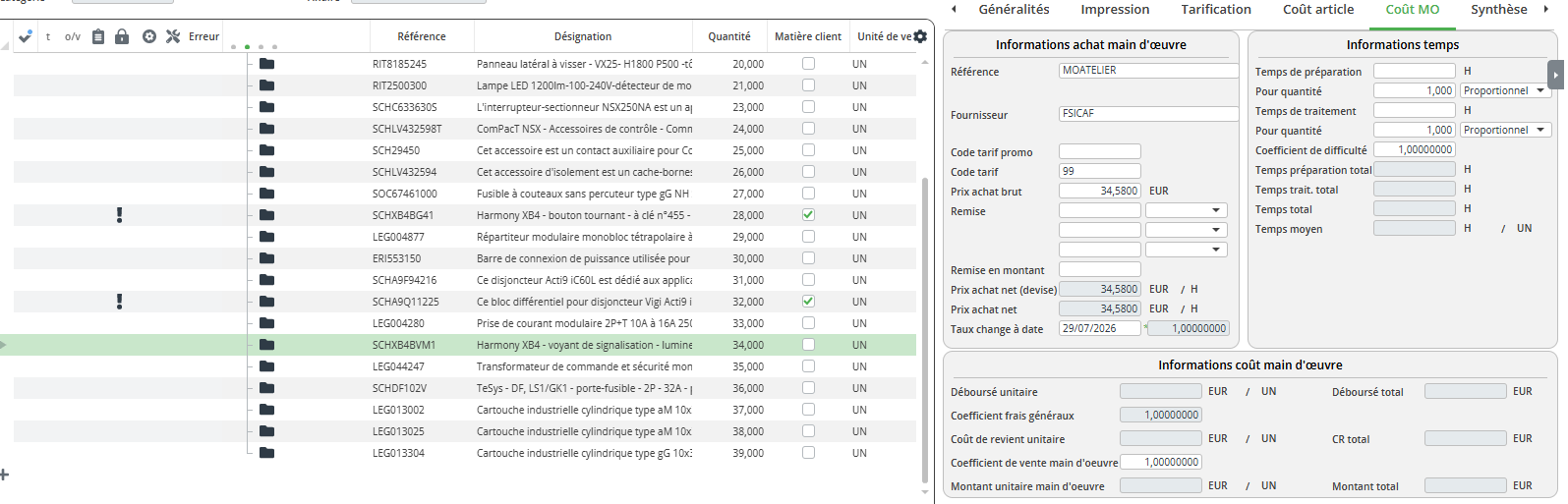Viewport: 1568px width, 504px height.
Task: Click folder icon of row LEG013304
Action: 266,453
